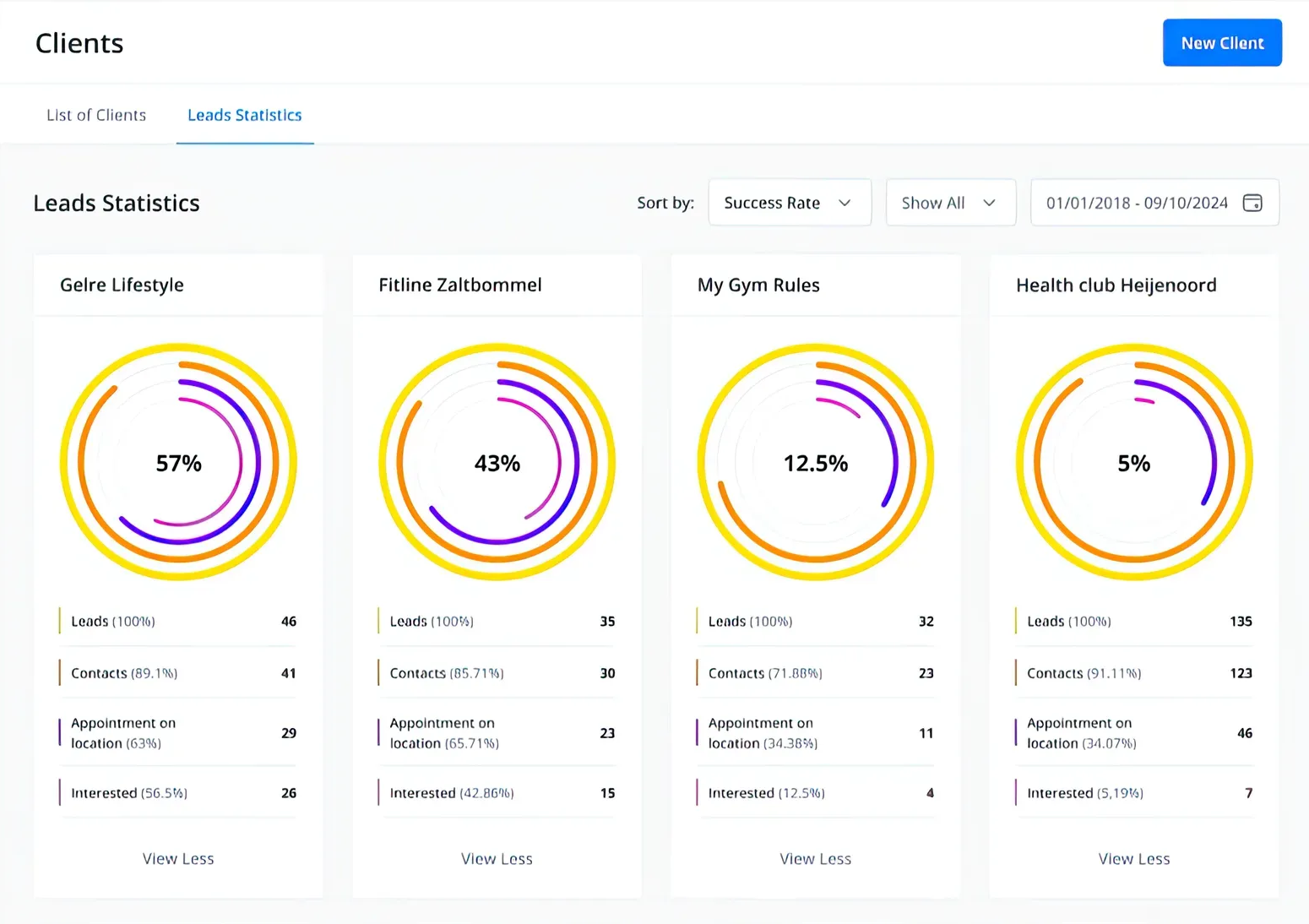
Task: Click the Leads row for Gelre Lifestyle
Action: pos(178,621)
